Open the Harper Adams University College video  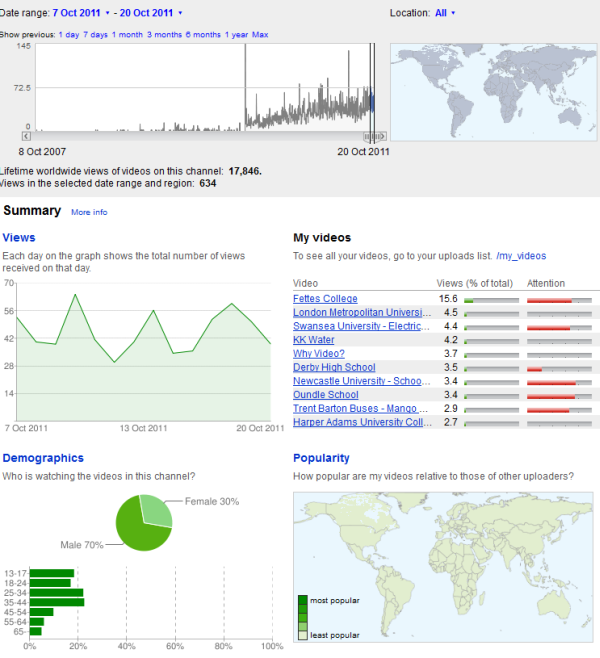pos(362,422)
